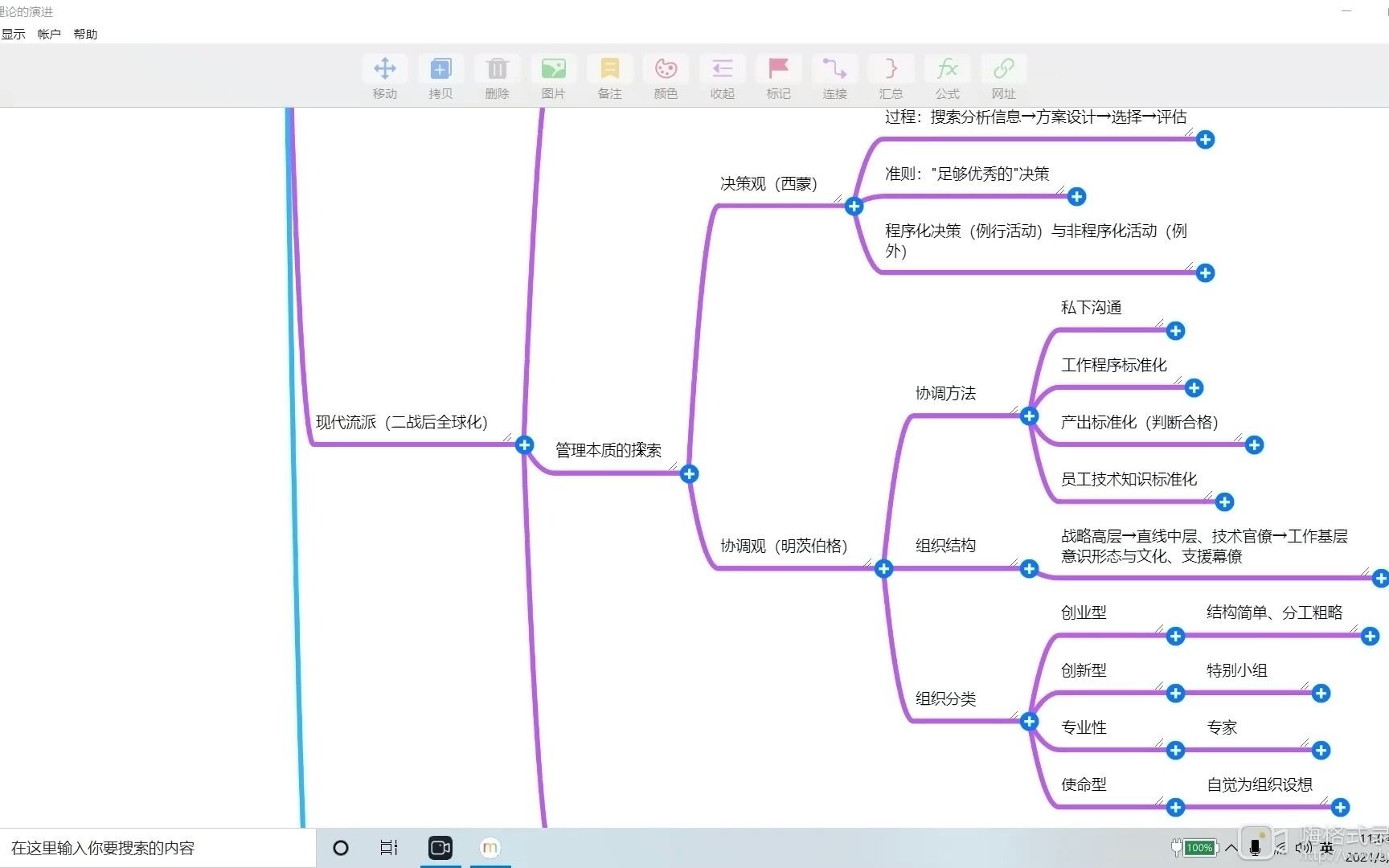
Task: Attach a hyperlink with the 网址 icon
Action: 1002,76
